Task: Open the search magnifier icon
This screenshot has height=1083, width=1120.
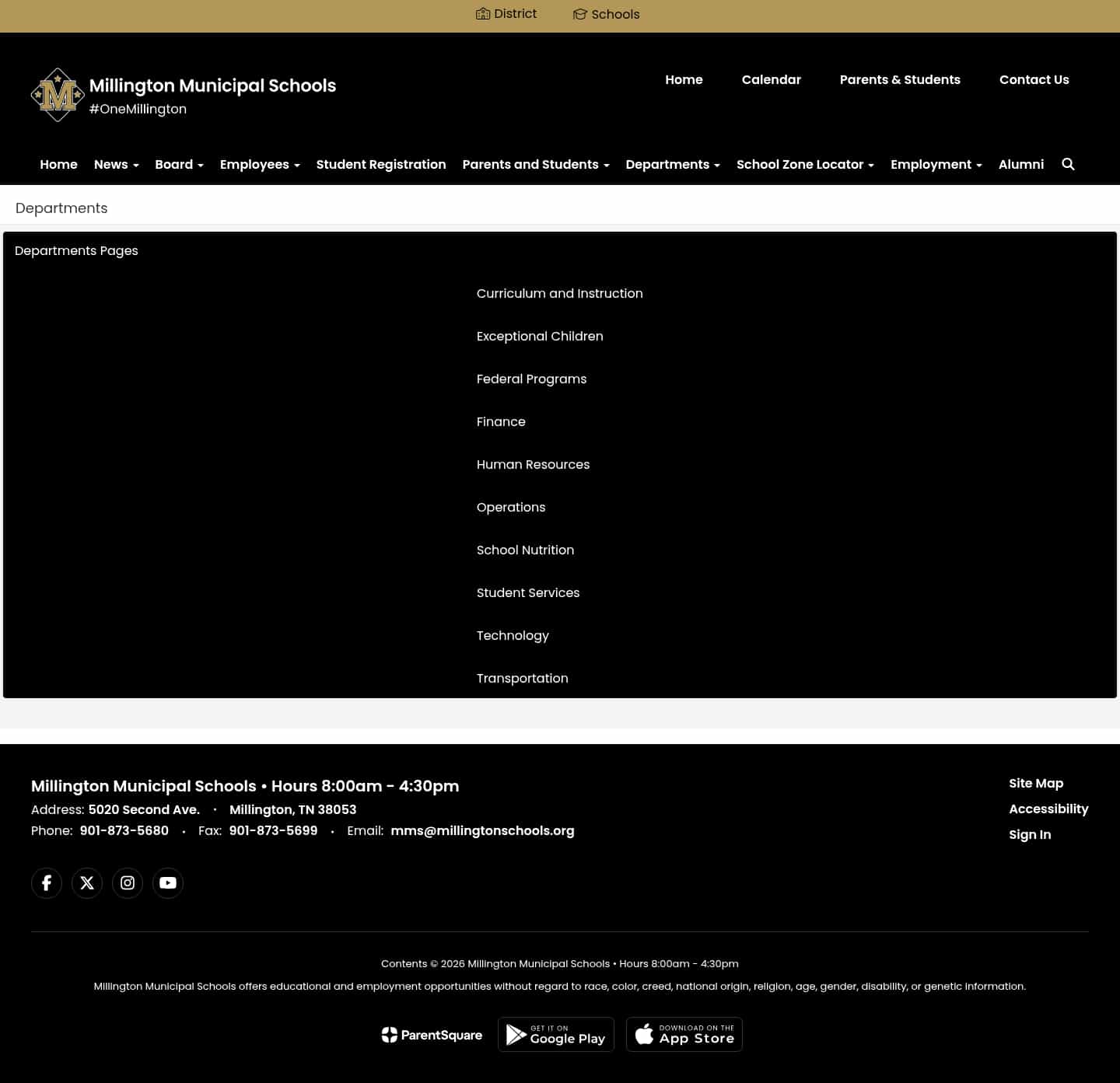Action: point(1068,164)
